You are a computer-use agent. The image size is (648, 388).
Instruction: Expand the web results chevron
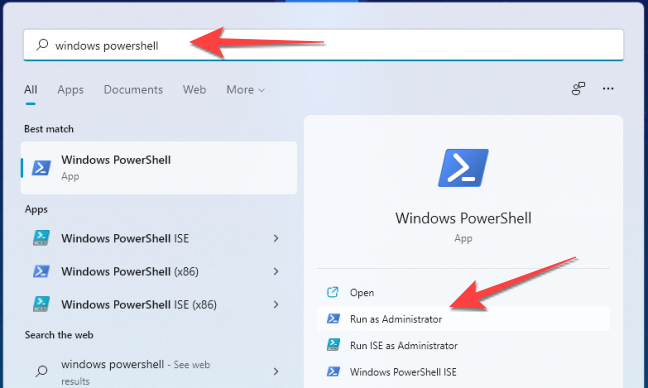tap(276, 371)
